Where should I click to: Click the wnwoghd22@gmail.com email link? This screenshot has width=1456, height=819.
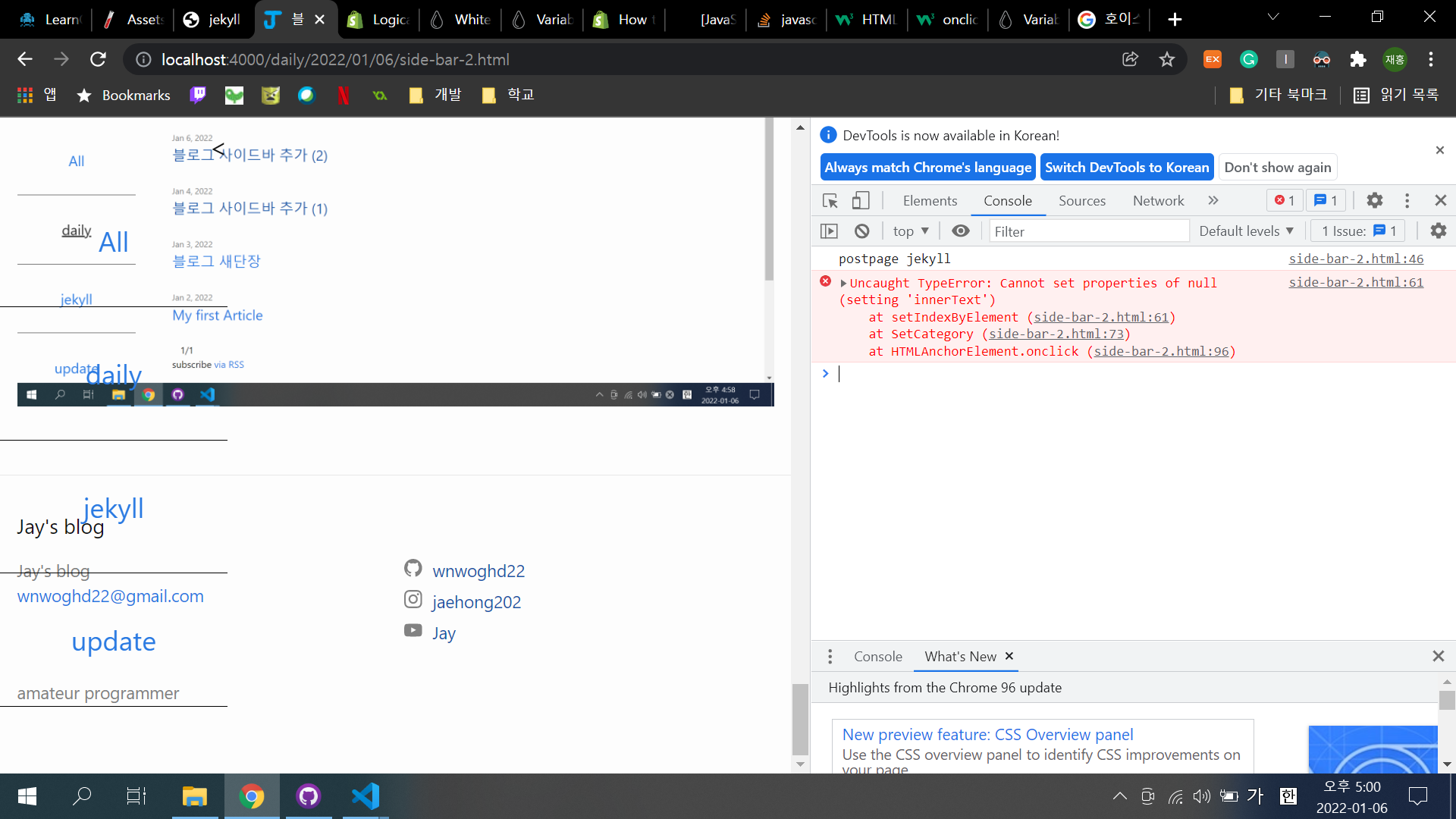111,596
